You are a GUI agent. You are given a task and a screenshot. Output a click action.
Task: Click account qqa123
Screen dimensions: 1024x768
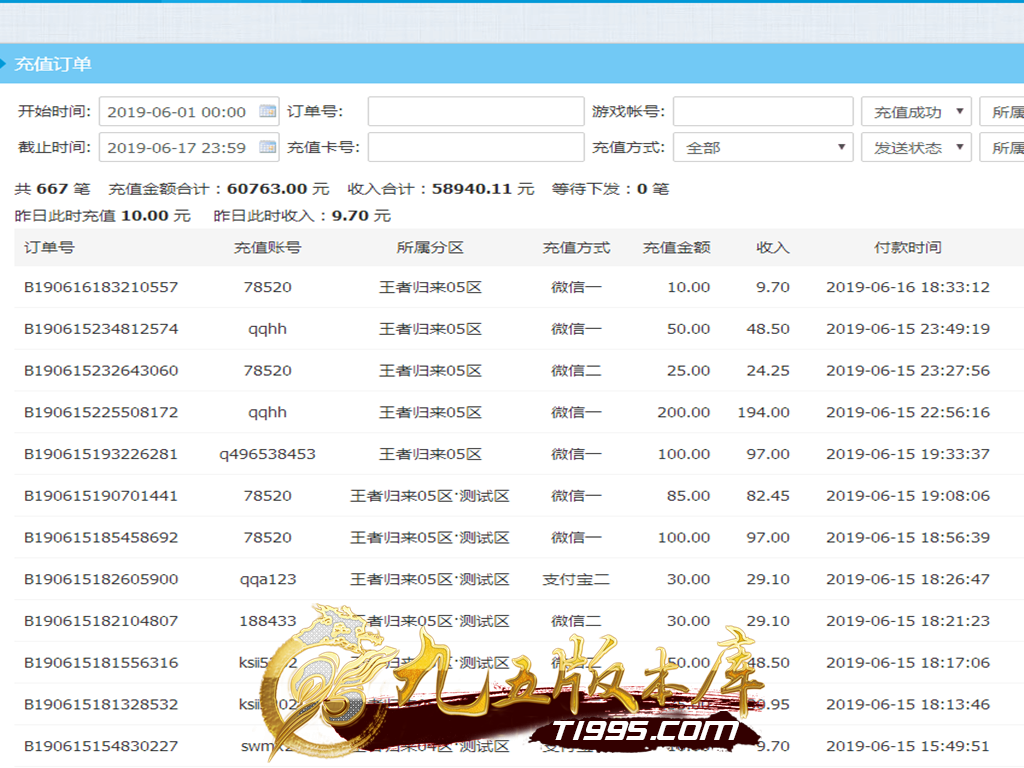[268, 580]
